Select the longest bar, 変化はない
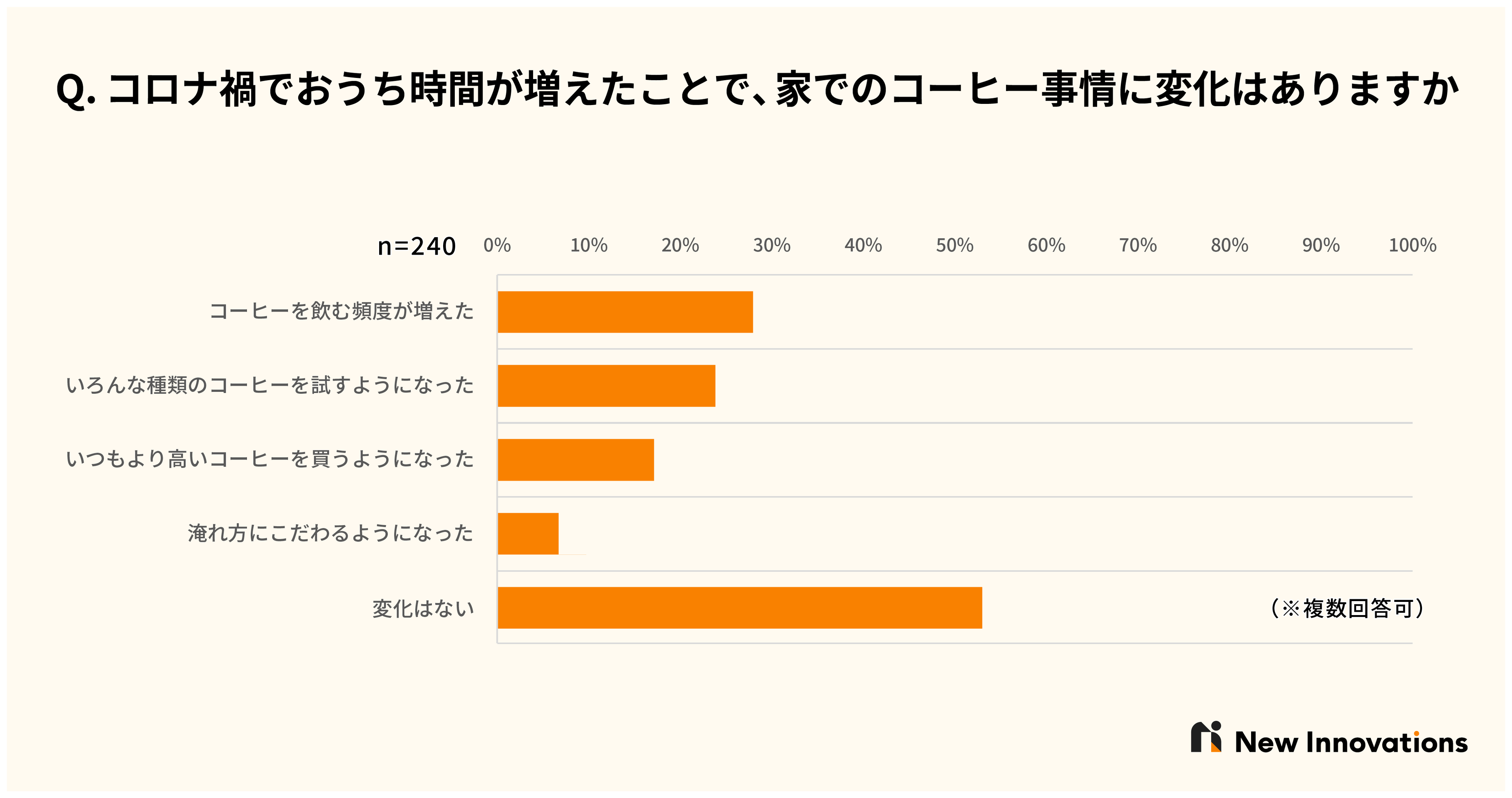The height and width of the screenshot is (798, 1512). (740, 607)
